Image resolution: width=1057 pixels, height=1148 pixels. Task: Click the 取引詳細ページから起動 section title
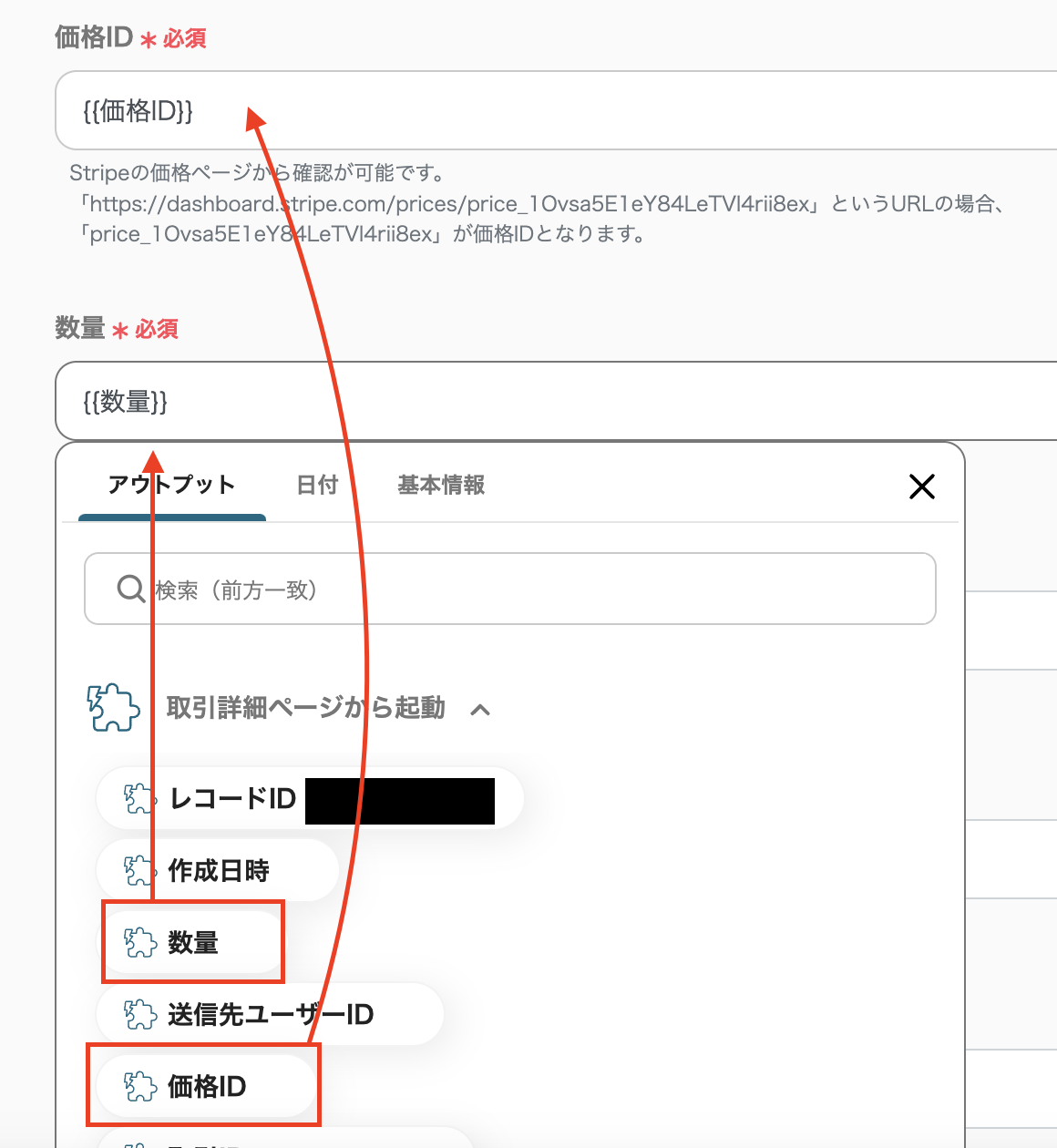(305, 708)
